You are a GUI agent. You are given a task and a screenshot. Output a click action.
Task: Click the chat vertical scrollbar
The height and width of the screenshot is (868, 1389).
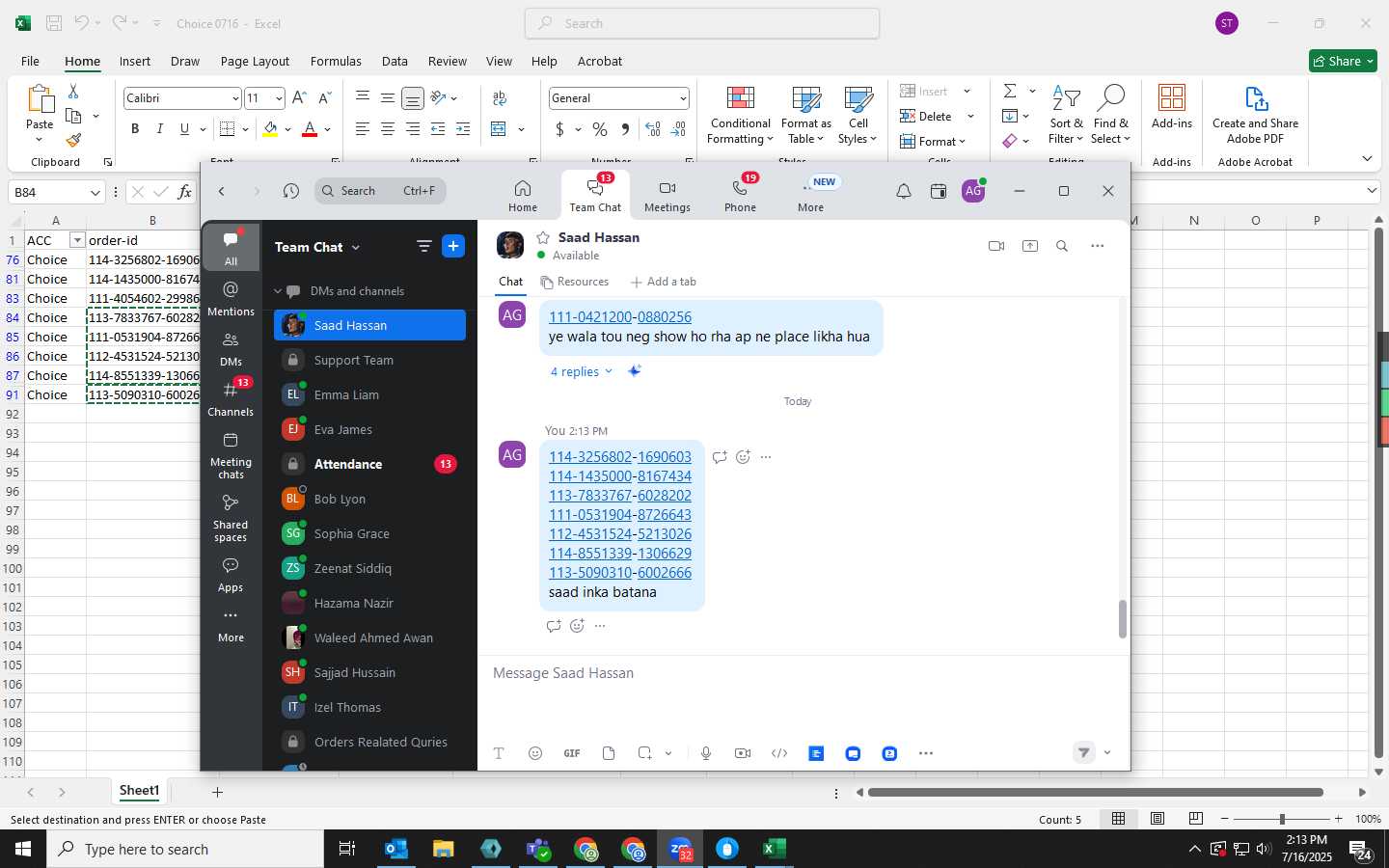(1122, 618)
